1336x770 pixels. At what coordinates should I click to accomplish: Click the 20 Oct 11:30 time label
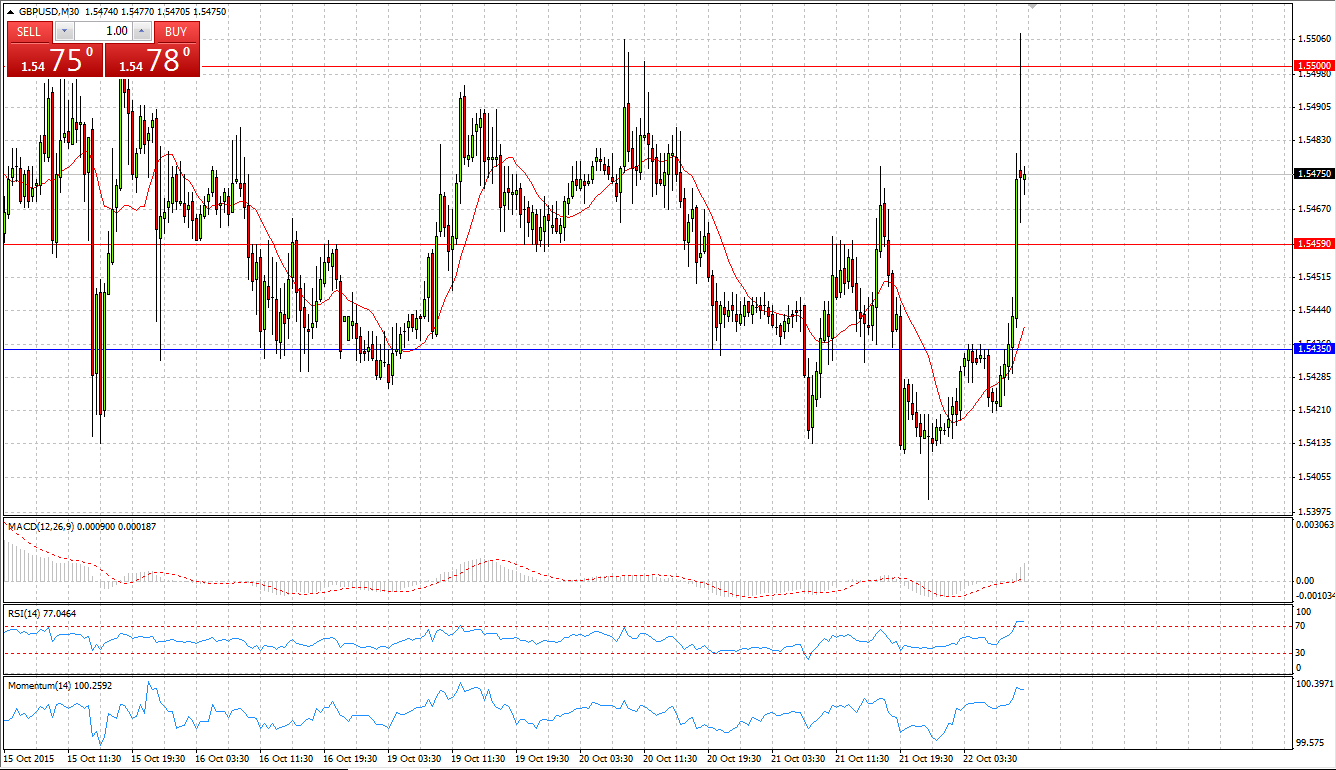pyautogui.click(x=671, y=759)
